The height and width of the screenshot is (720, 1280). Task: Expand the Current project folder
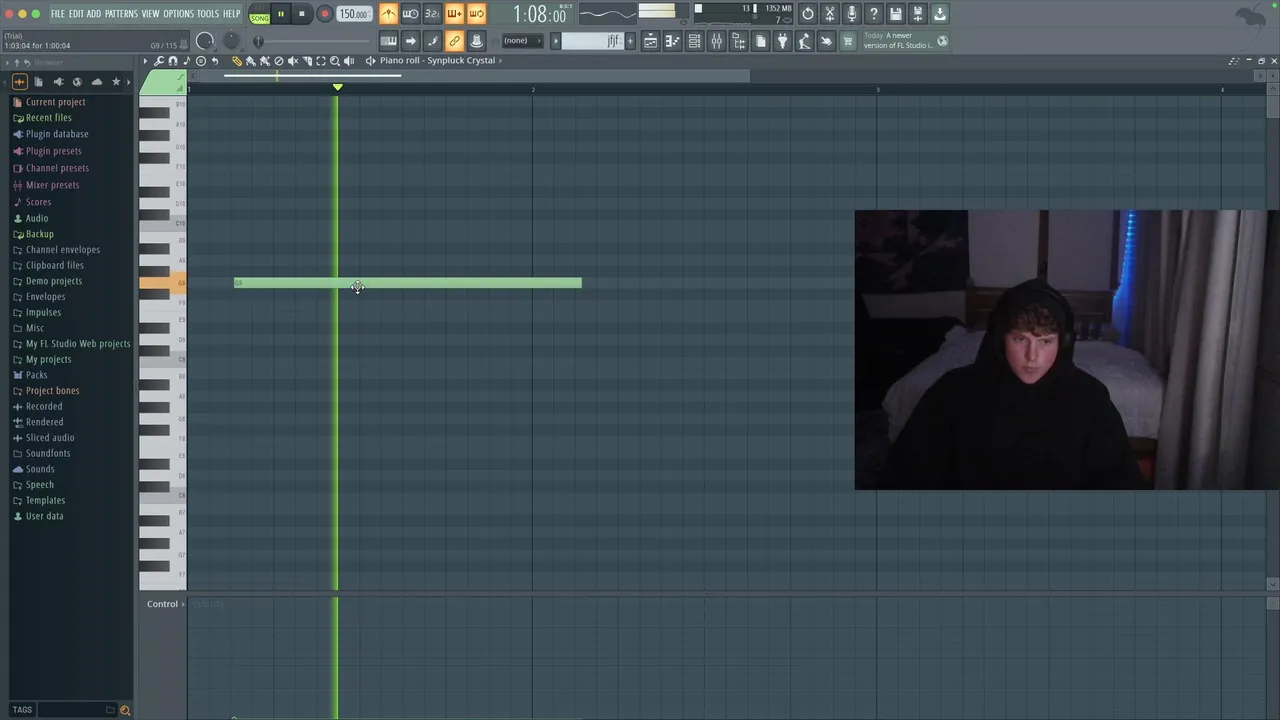coord(55,102)
